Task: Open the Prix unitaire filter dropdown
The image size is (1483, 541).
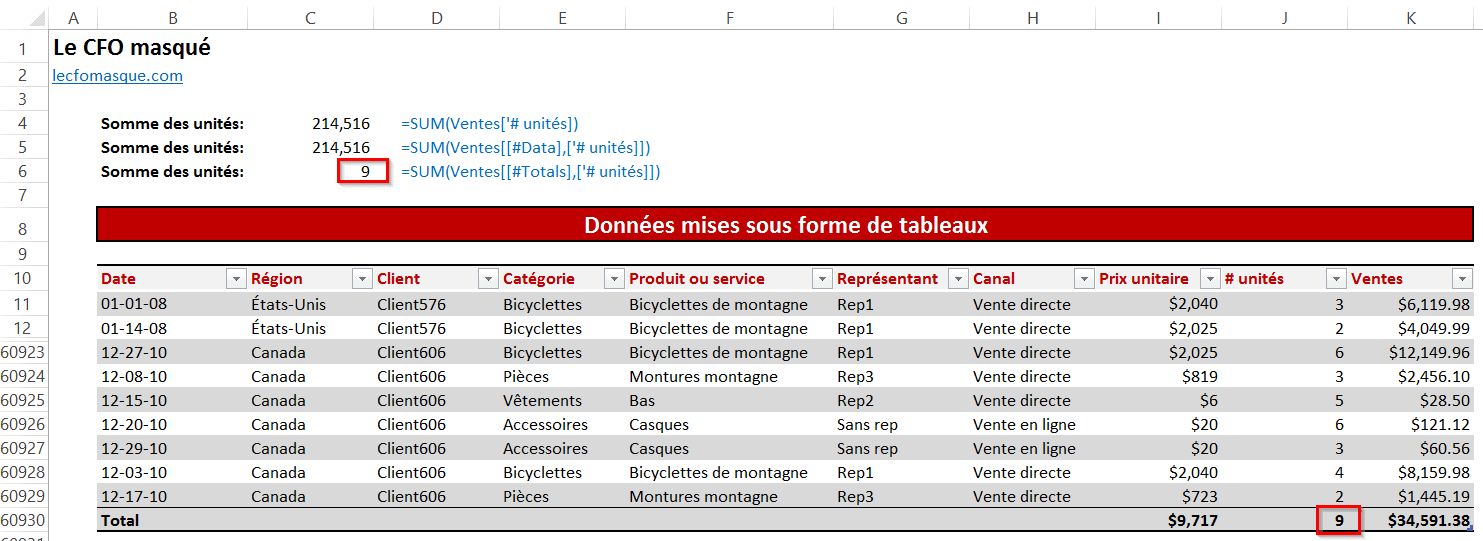Action: point(1210,279)
